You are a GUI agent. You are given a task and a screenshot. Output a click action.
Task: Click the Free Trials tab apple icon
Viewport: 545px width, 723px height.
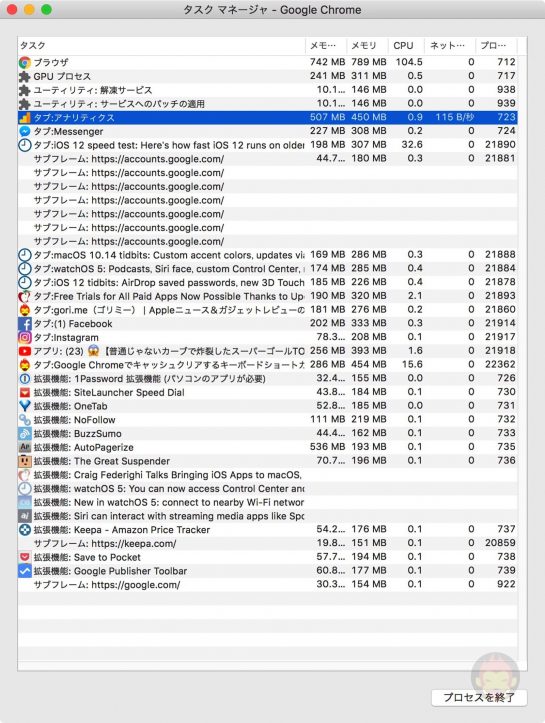click(25, 296)
